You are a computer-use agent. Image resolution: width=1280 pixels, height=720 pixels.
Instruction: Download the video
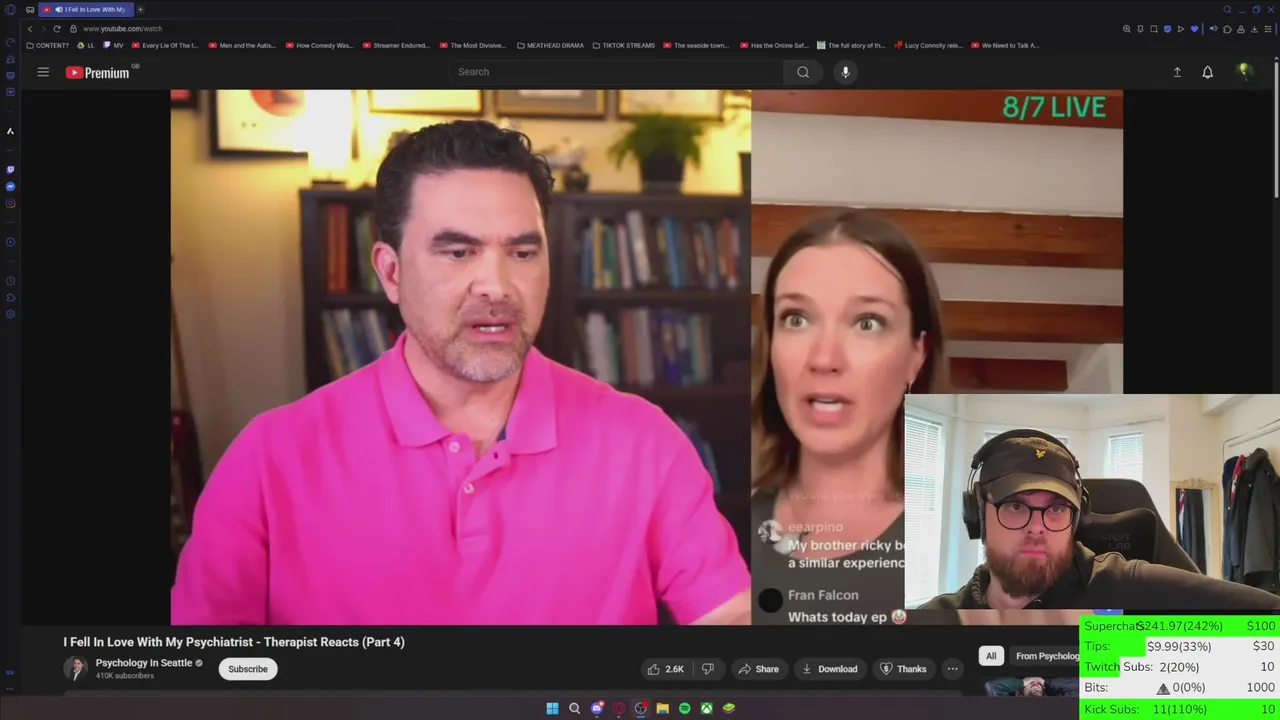tap(829, 669)
